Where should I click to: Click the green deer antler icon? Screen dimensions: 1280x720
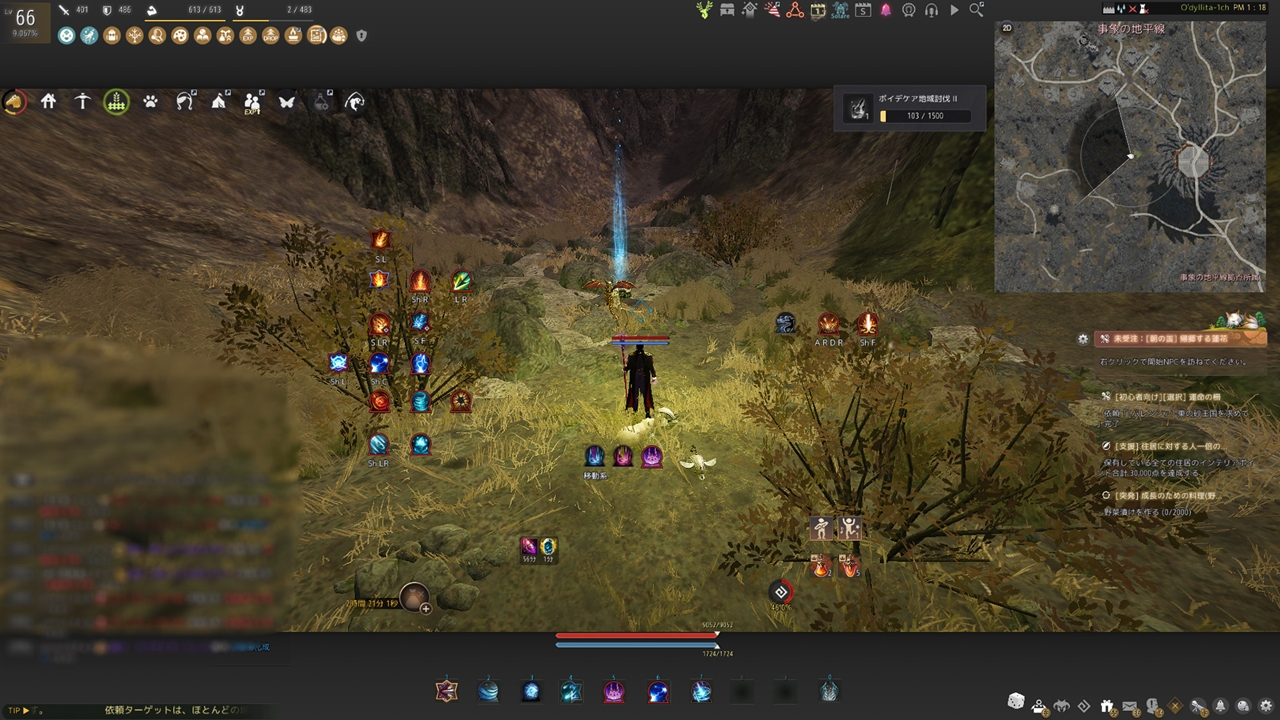pyautogui.click(x=704, y=10)
